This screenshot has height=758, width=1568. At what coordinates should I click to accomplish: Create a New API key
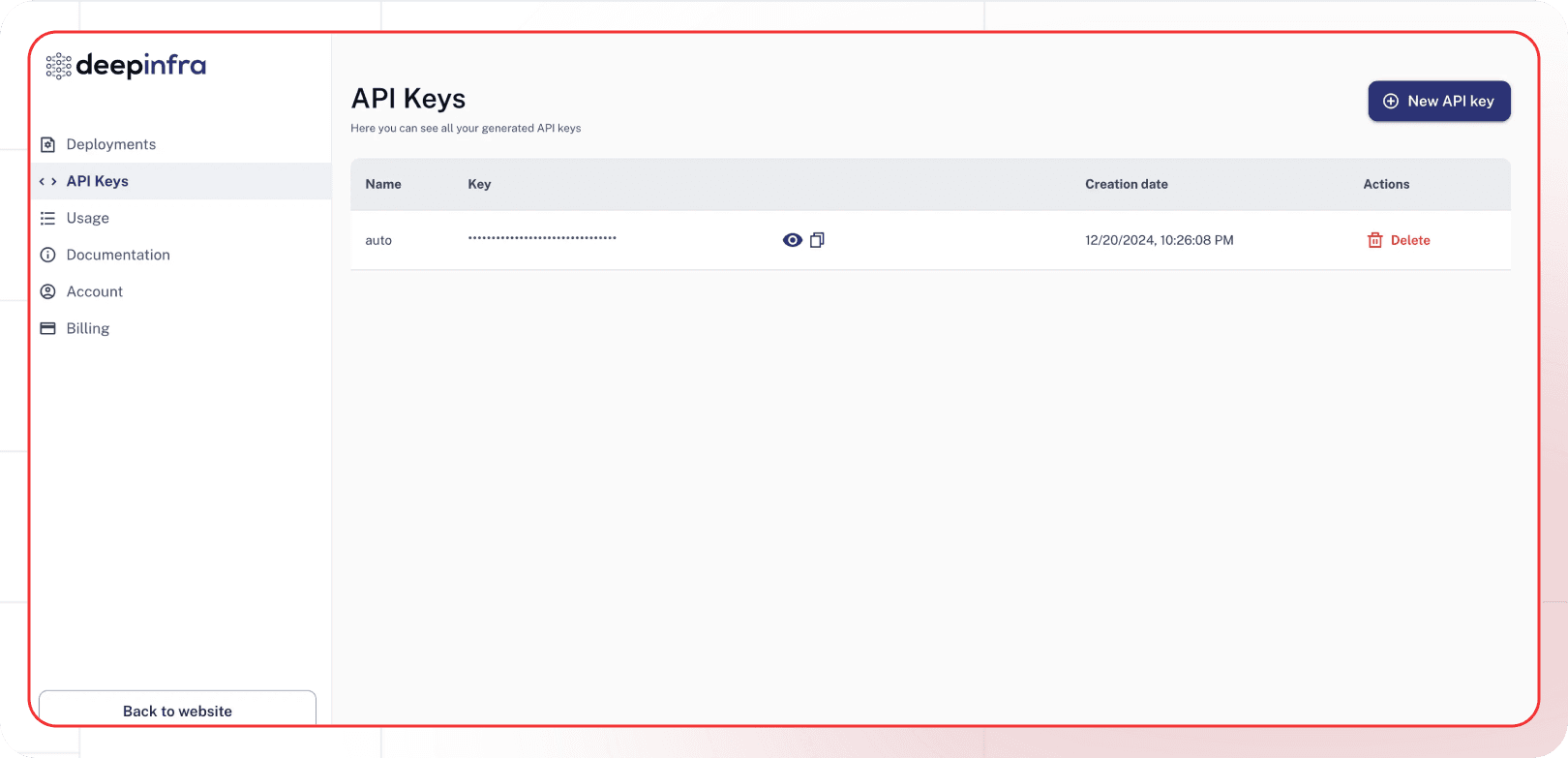pos(1438,101)
